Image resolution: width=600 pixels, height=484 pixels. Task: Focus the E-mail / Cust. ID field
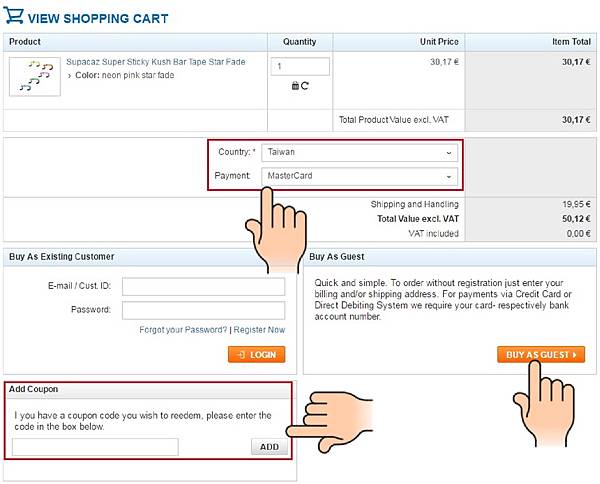(x=203, y=286)
